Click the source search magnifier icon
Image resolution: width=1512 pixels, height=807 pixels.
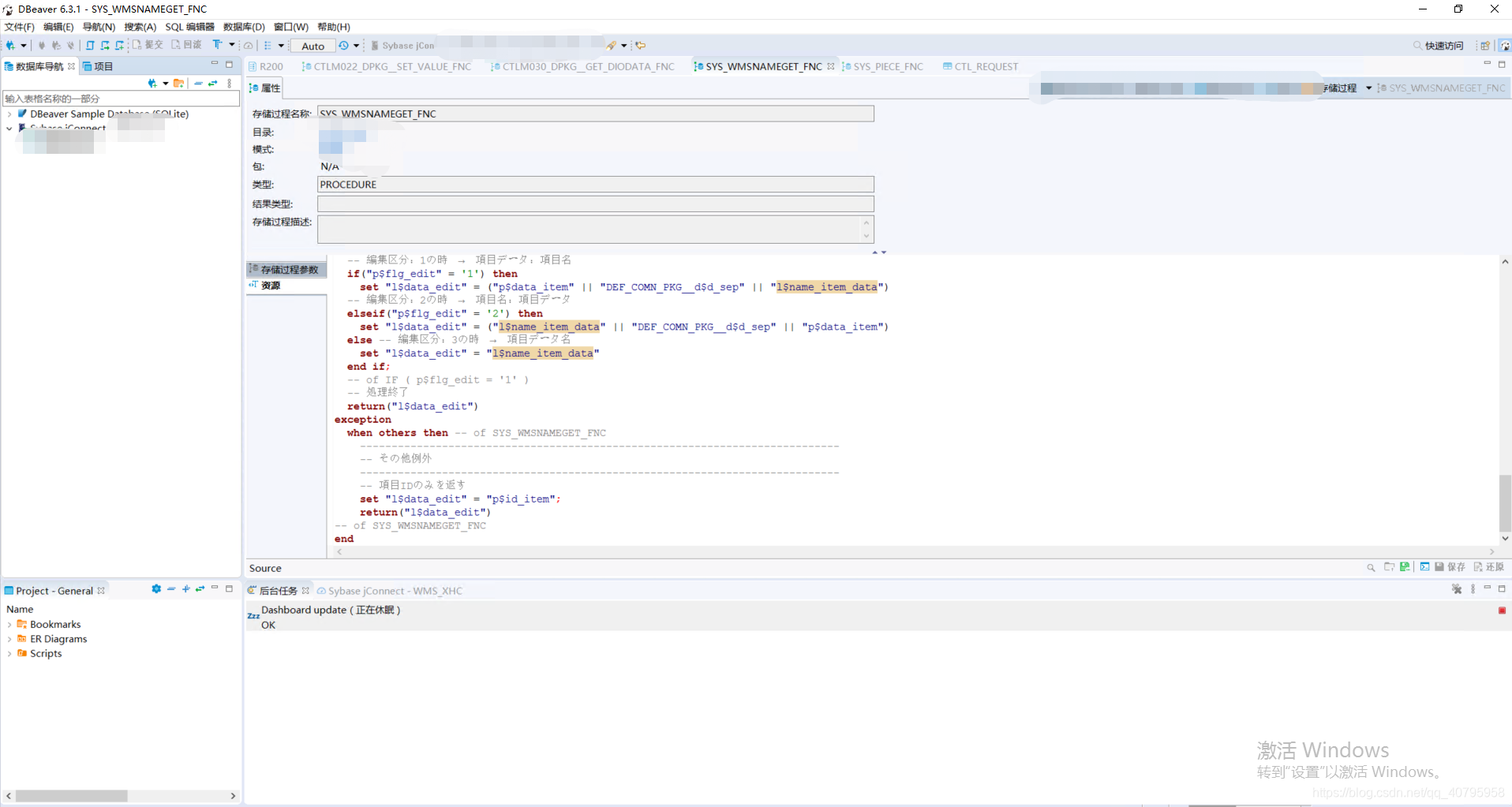[x=1371, y=567]
